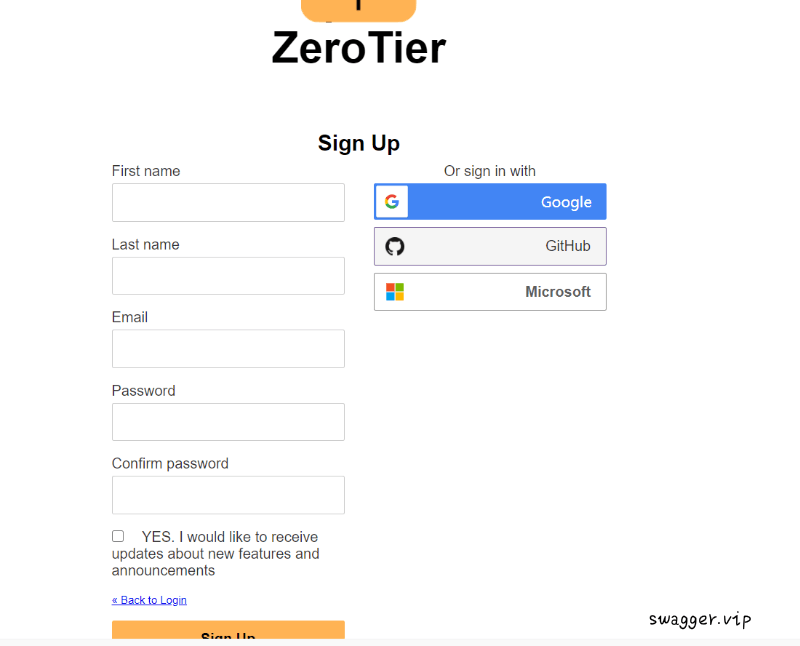Screen dimensions: 800x646
Task: Click the Google G icon
Action: click(392, 201)
